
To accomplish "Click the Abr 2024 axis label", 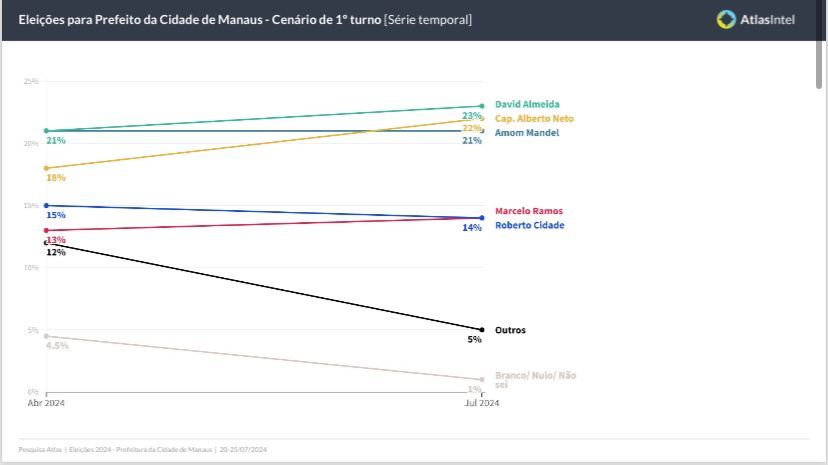I will pyautogui.click(x=46, y=403).
